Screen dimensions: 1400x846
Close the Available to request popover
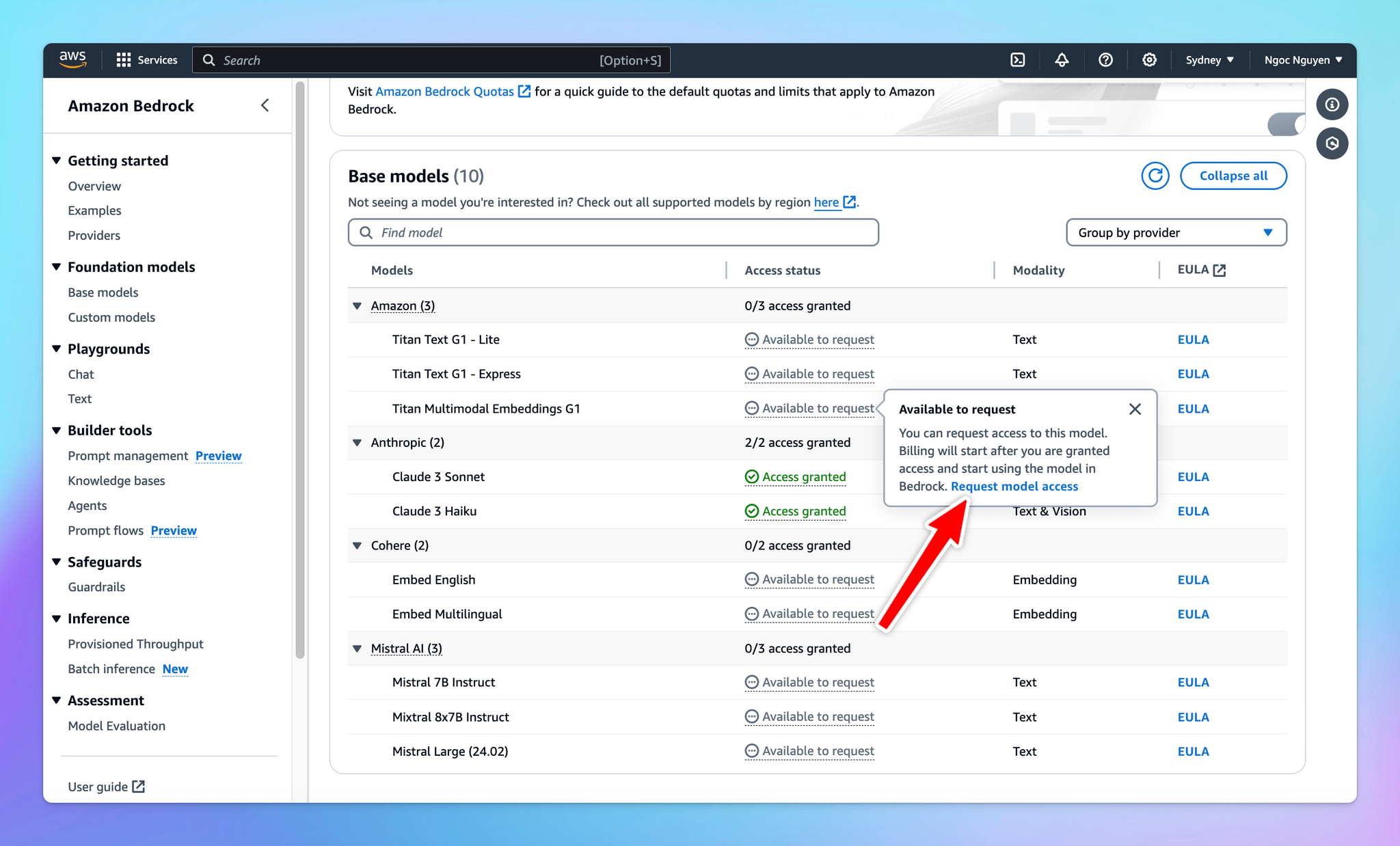[1135, 409]
